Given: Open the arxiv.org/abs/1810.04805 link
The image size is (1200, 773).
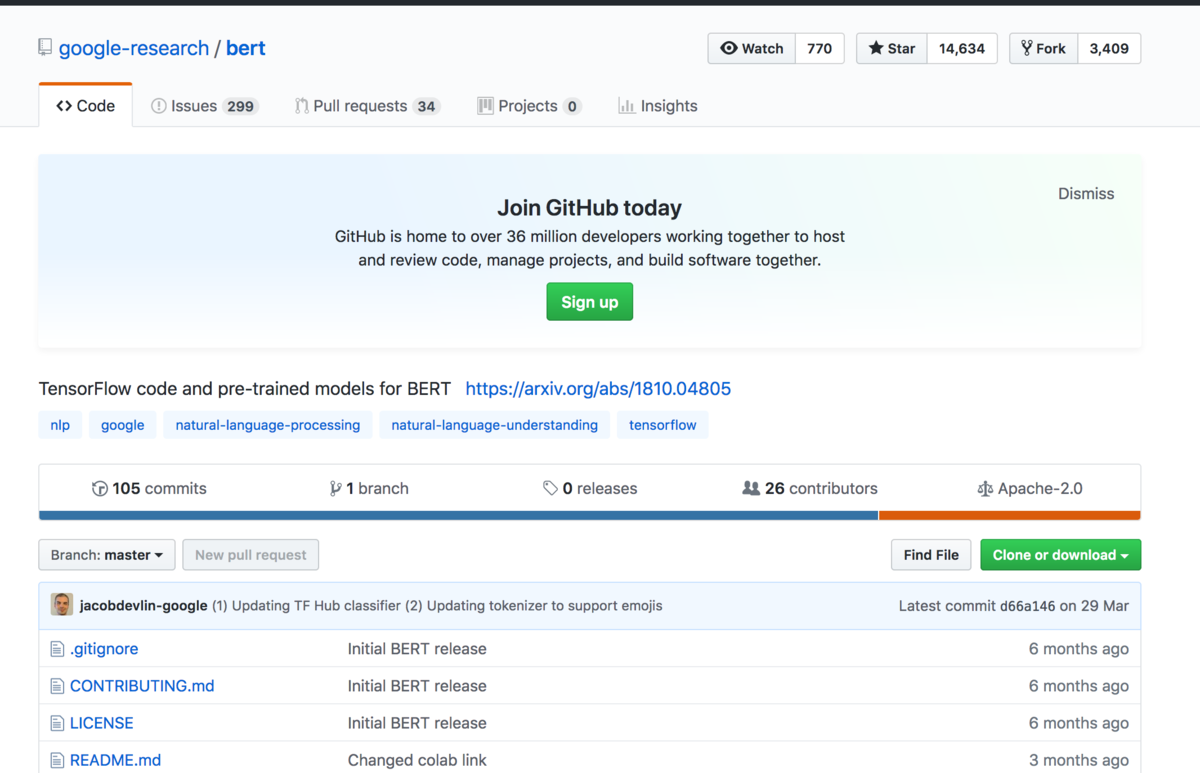Looking at the screenshot, I should click(x=598, y=388).
